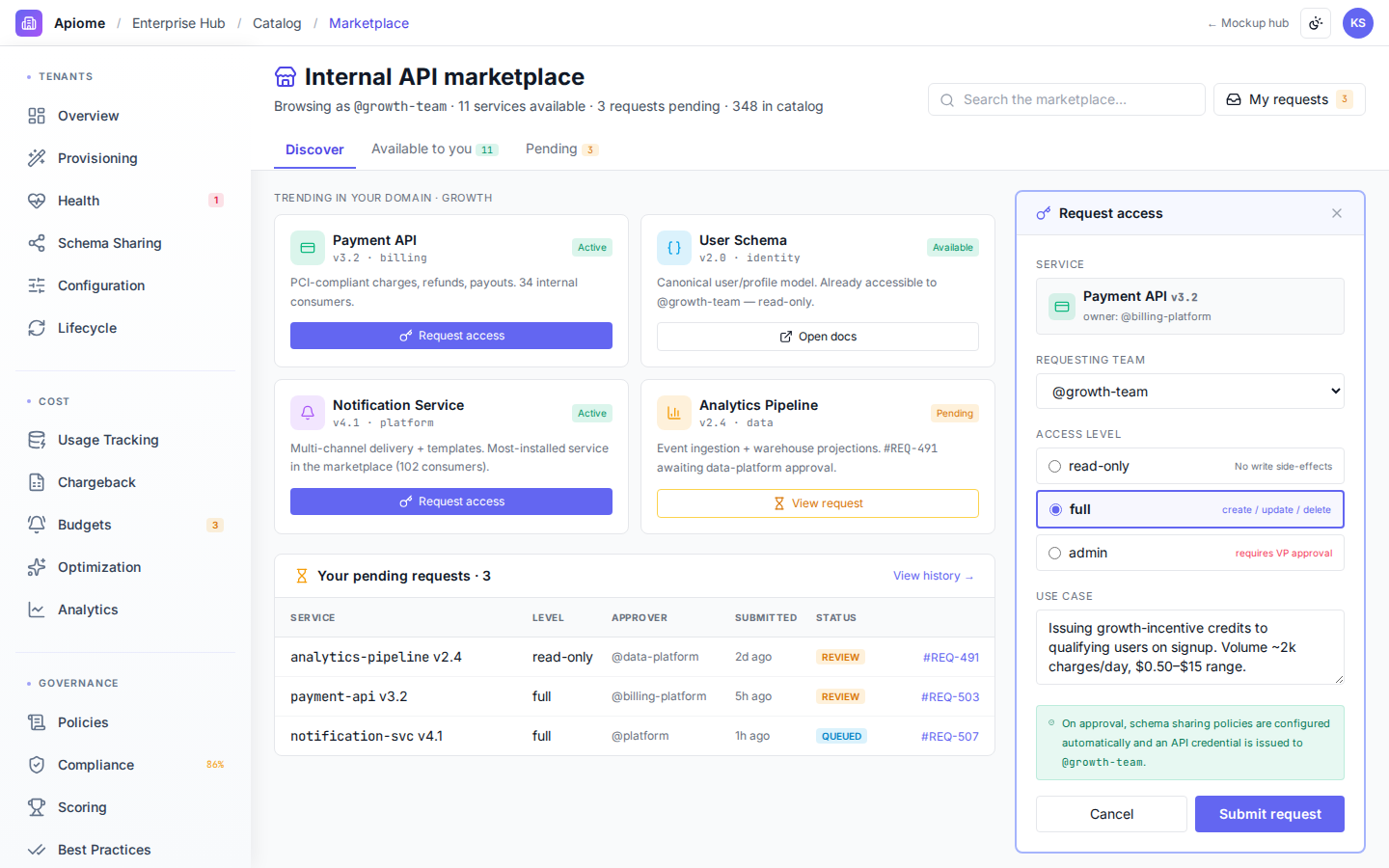Click the QUEUED status badge
The image size is (1389, 868).
(x=842, y=736)
